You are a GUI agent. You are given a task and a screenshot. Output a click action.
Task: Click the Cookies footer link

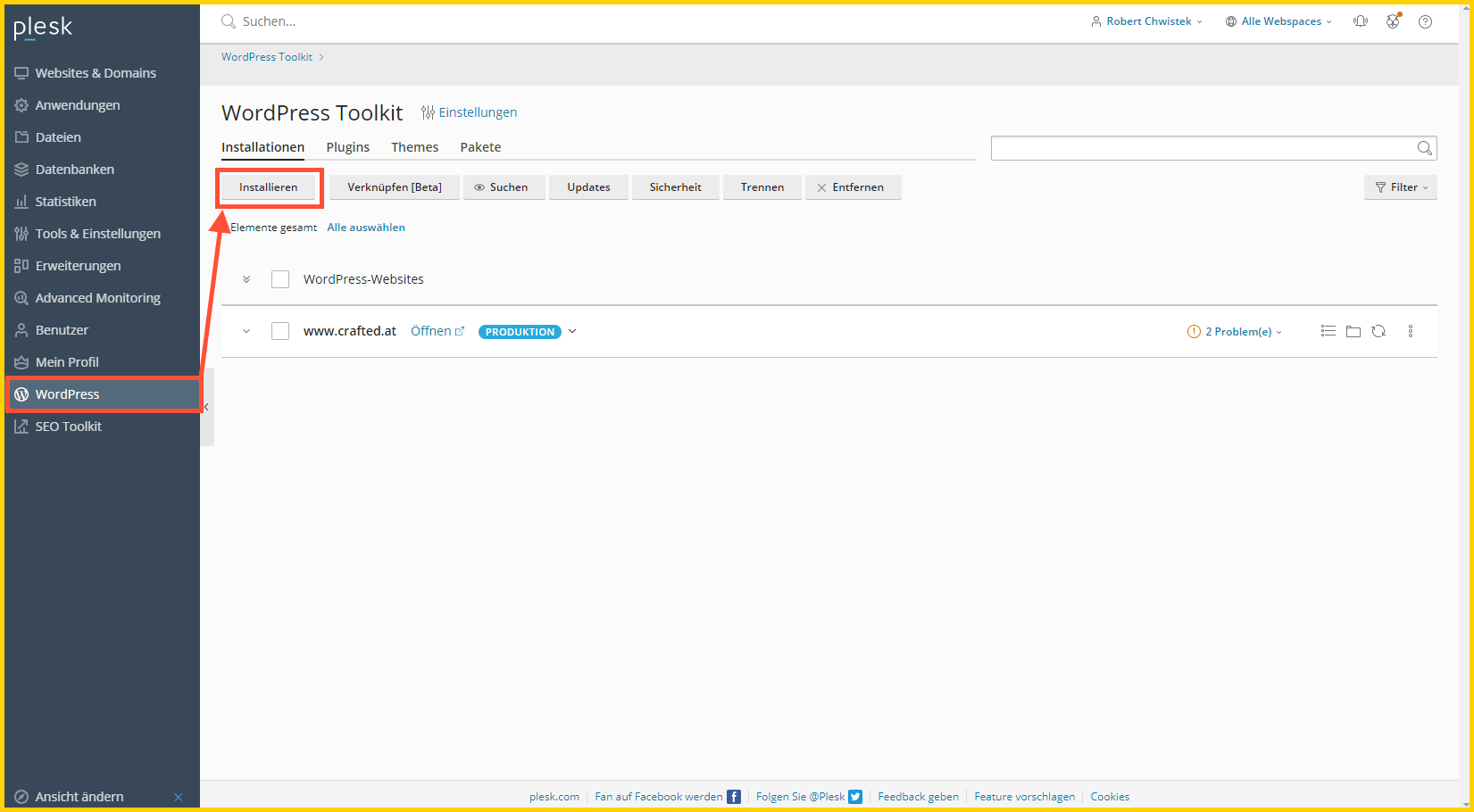point(1110,797)
